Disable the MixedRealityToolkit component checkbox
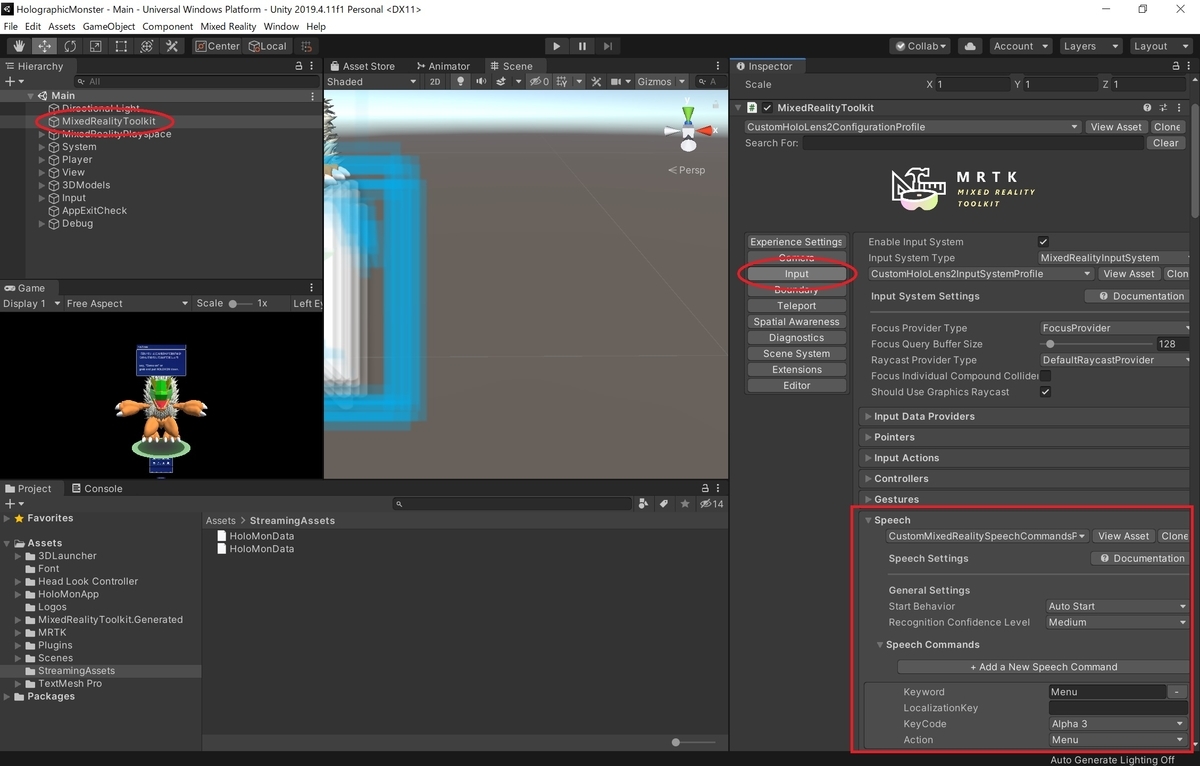The image size is (1200, 766). pos(767,108)
